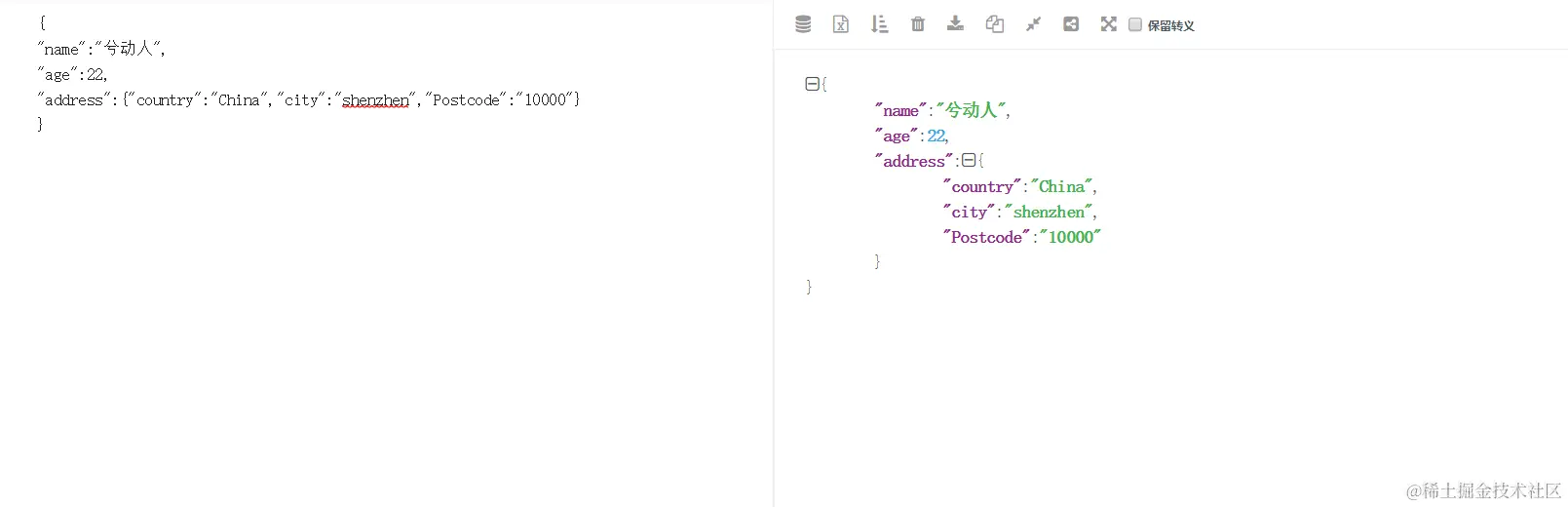
Task: Download the formatted JSON file
Action: [x=956, y=23]
